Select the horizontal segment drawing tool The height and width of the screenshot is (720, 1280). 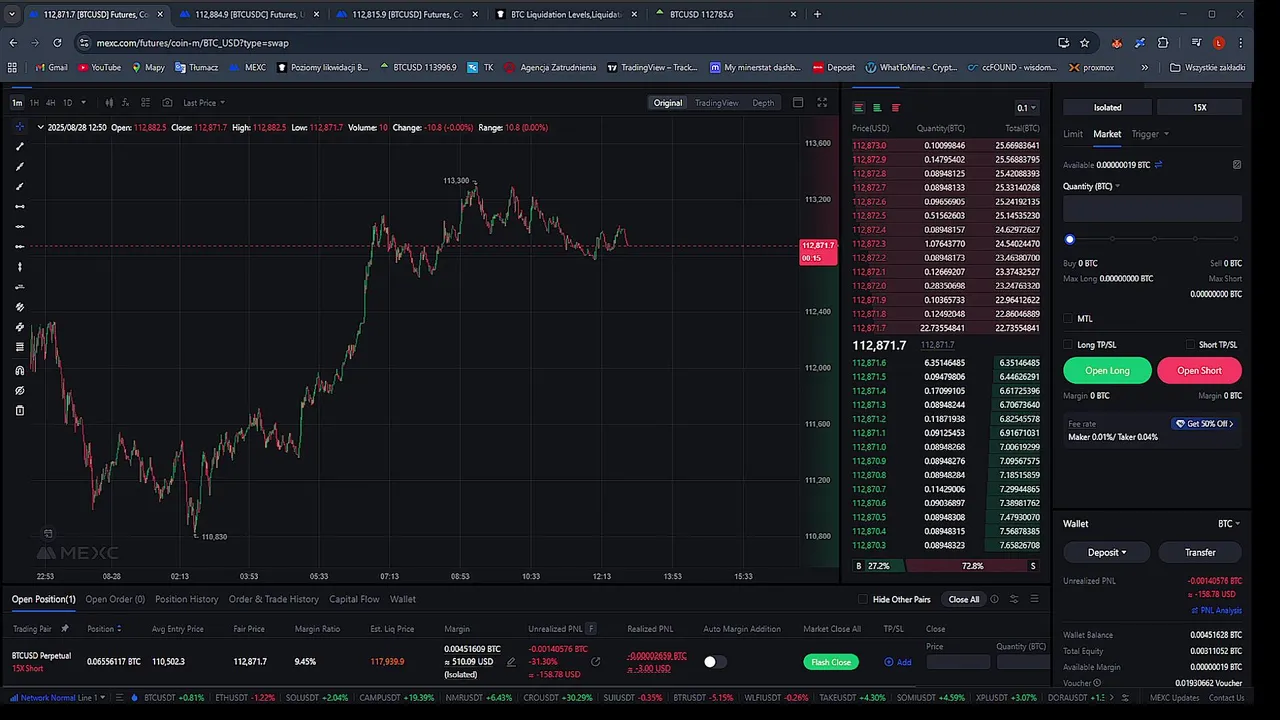coord(19,206)
